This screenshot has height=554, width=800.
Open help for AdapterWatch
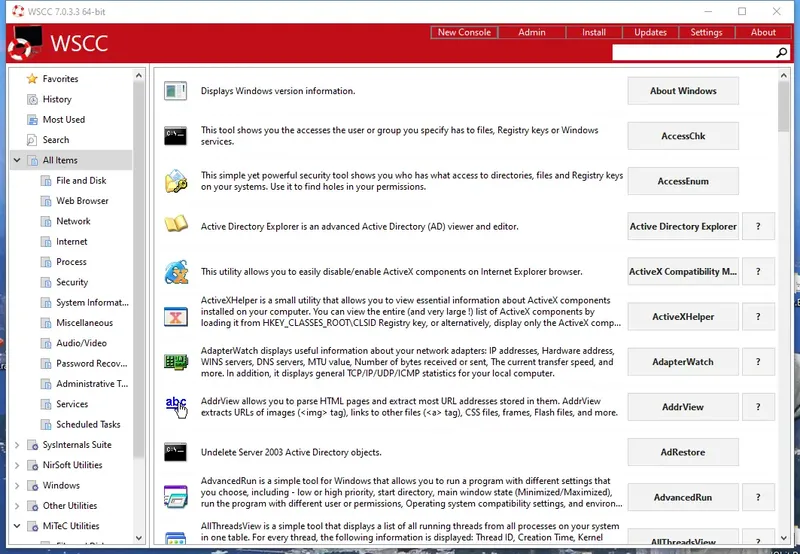click(x=758, y=362)
